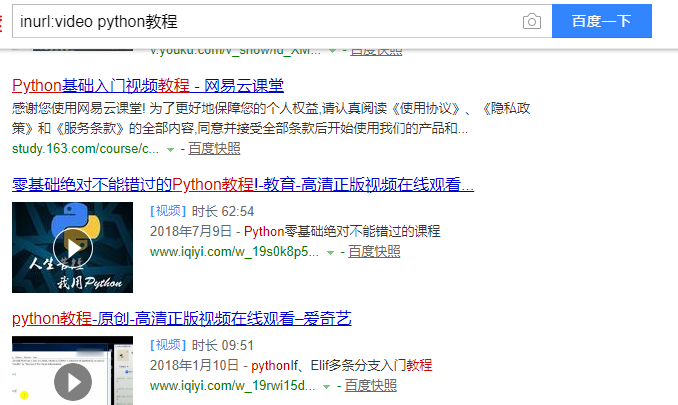Open 百度快照 for the study.163.com result
The width and height of the screenshot is (678, 405).
214,149
